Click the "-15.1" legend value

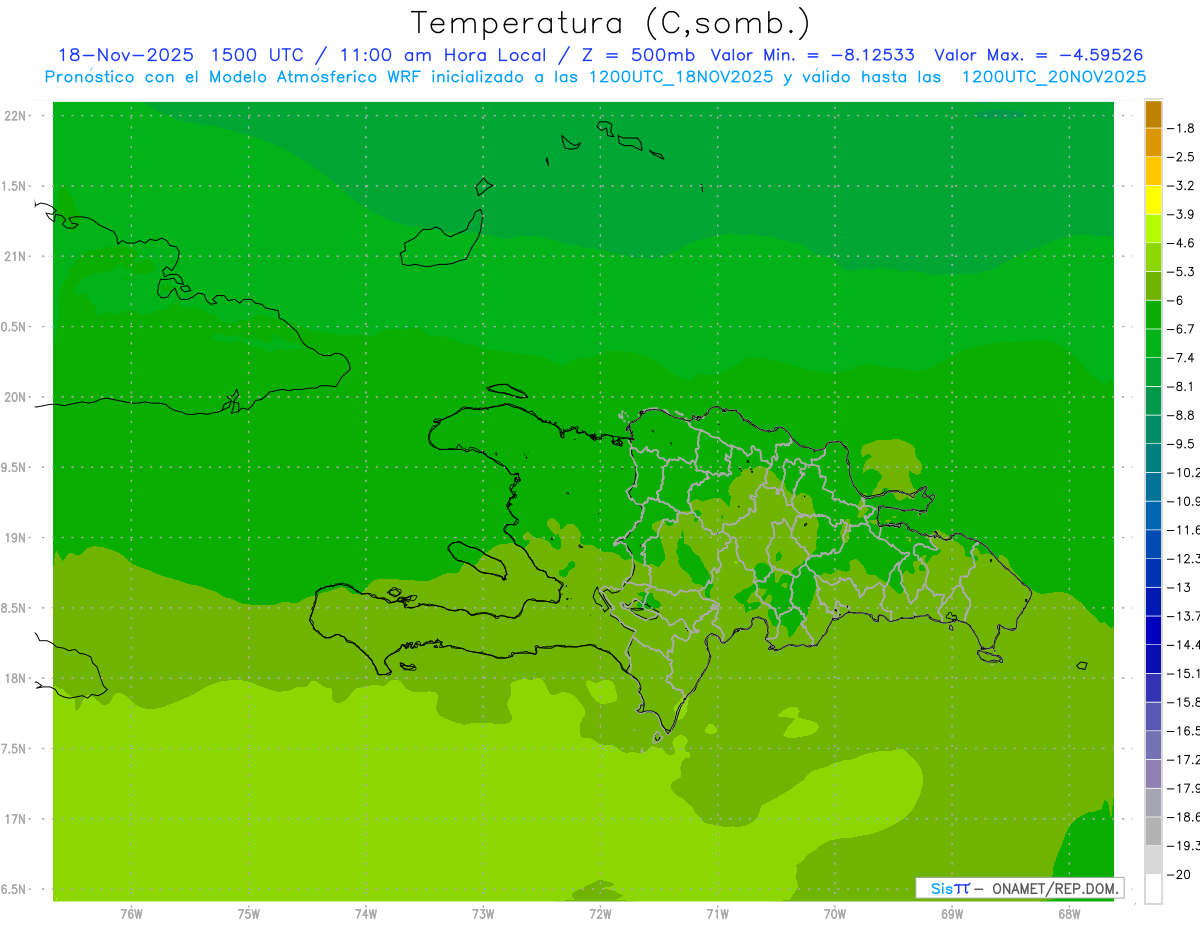(1183, 673)
